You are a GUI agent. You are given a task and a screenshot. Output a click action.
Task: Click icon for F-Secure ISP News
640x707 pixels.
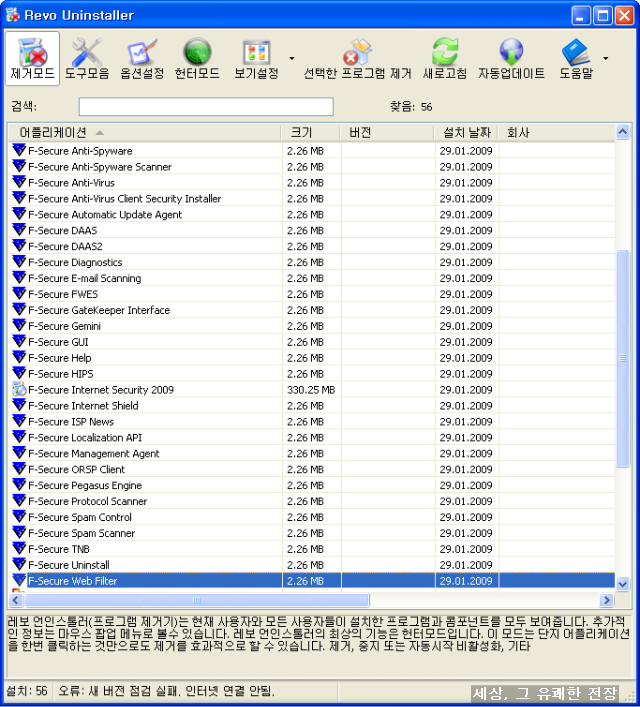click(19, 421)
